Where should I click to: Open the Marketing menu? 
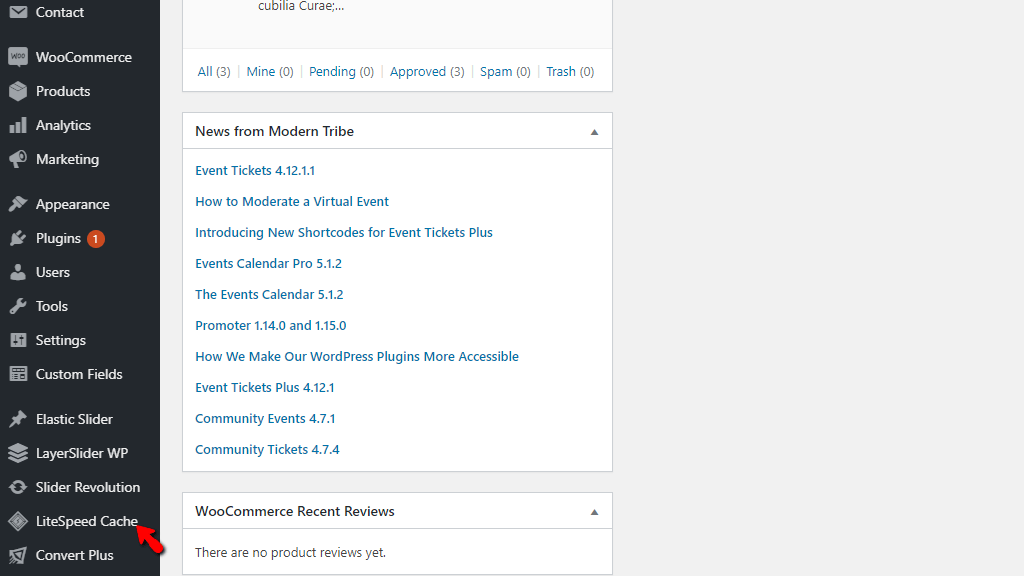67,159
